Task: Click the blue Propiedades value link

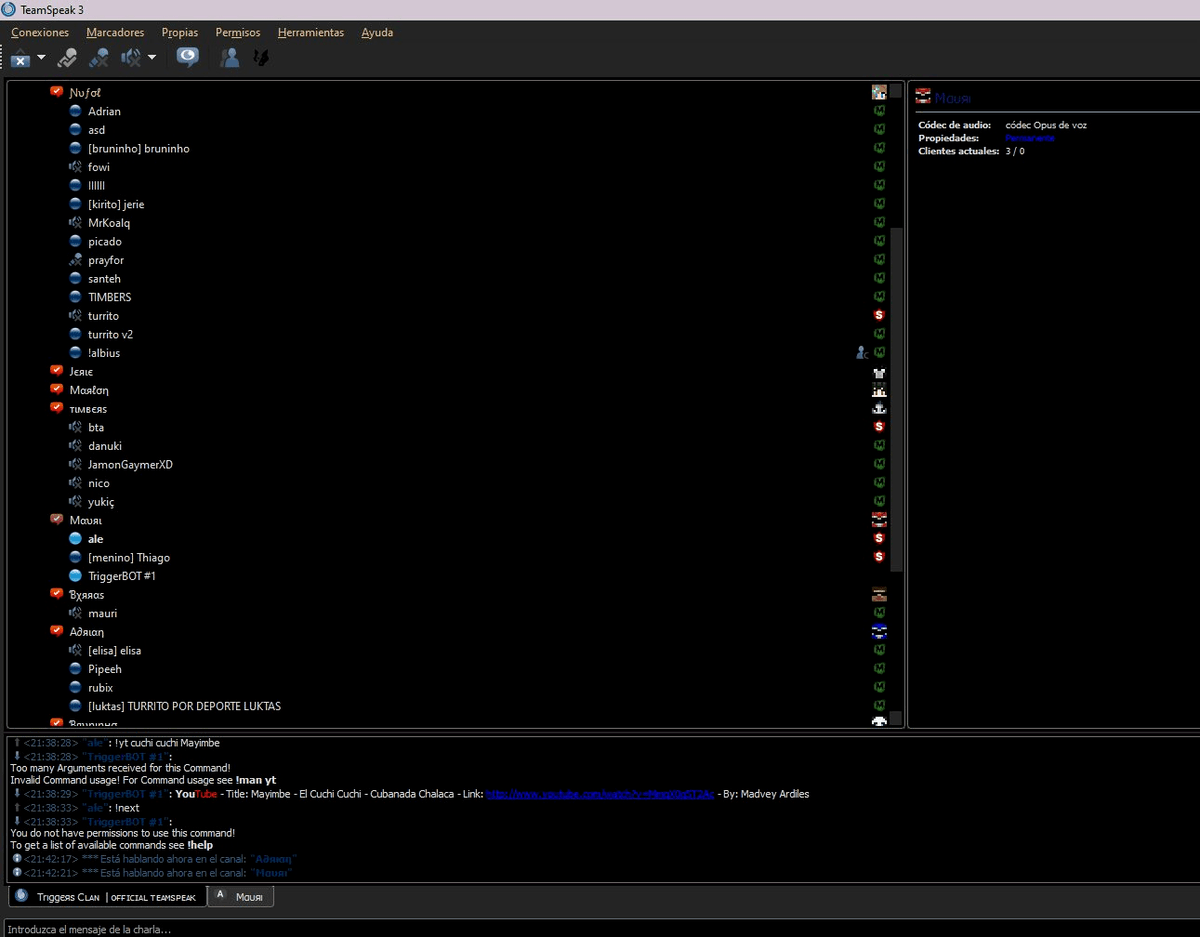Action: (1030, 138)
